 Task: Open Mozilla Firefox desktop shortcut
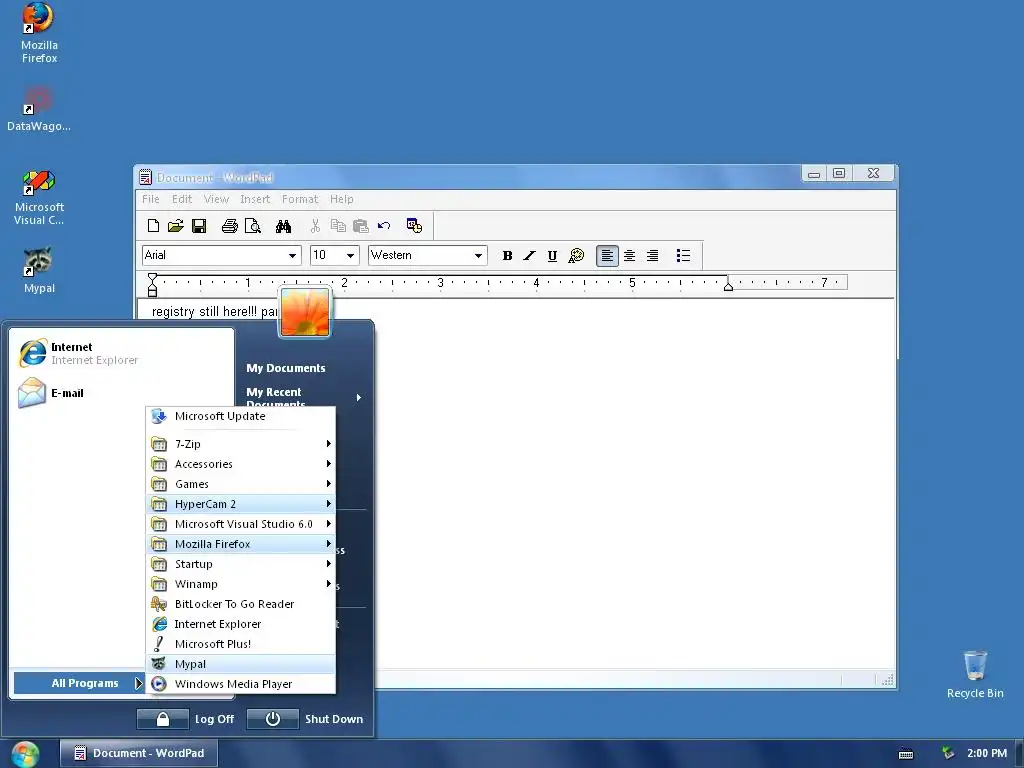click(39, 33)
